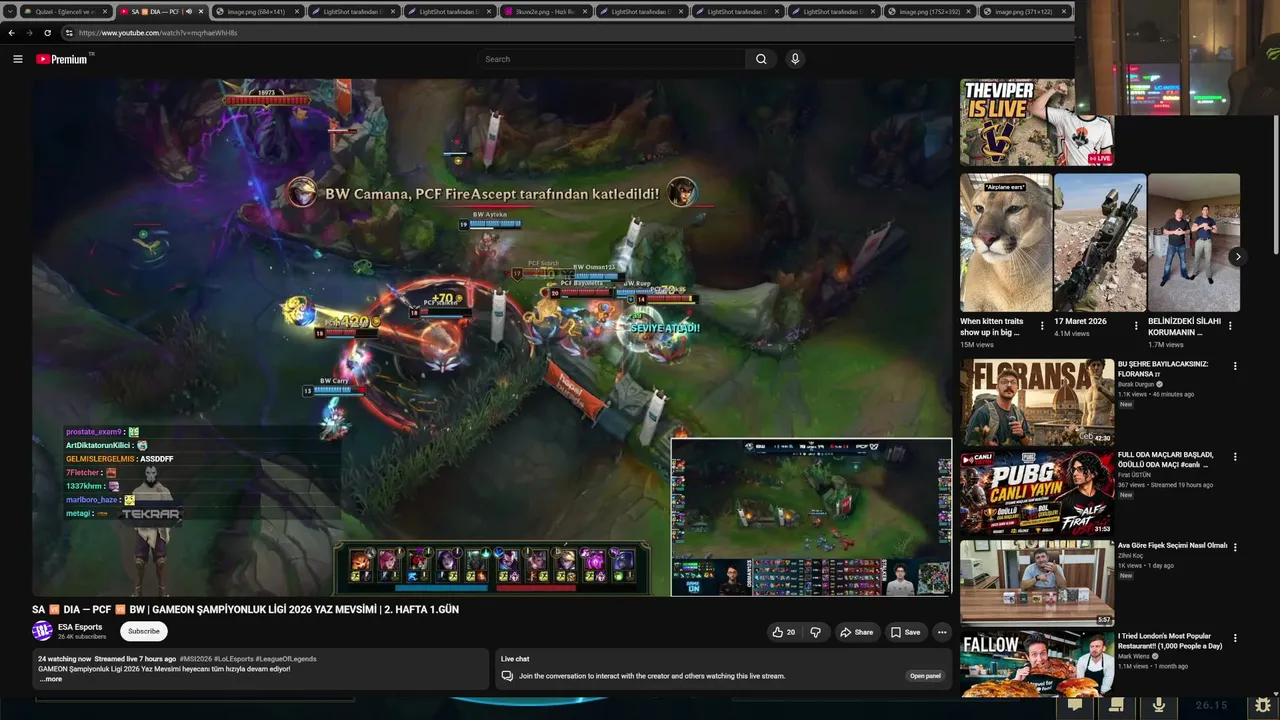Screen dimensions: 1280x720
Task: Dislike the video with thumbs down
Action: 816,632
